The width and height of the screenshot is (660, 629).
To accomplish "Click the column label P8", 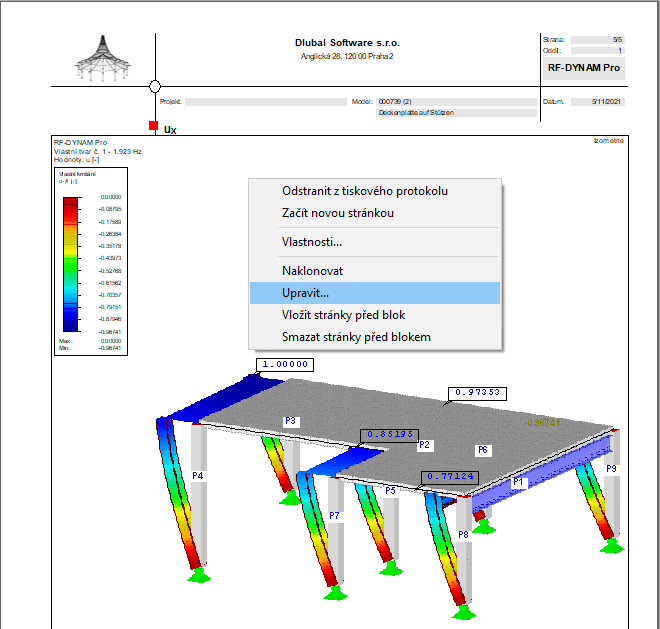I will (463, 535).
